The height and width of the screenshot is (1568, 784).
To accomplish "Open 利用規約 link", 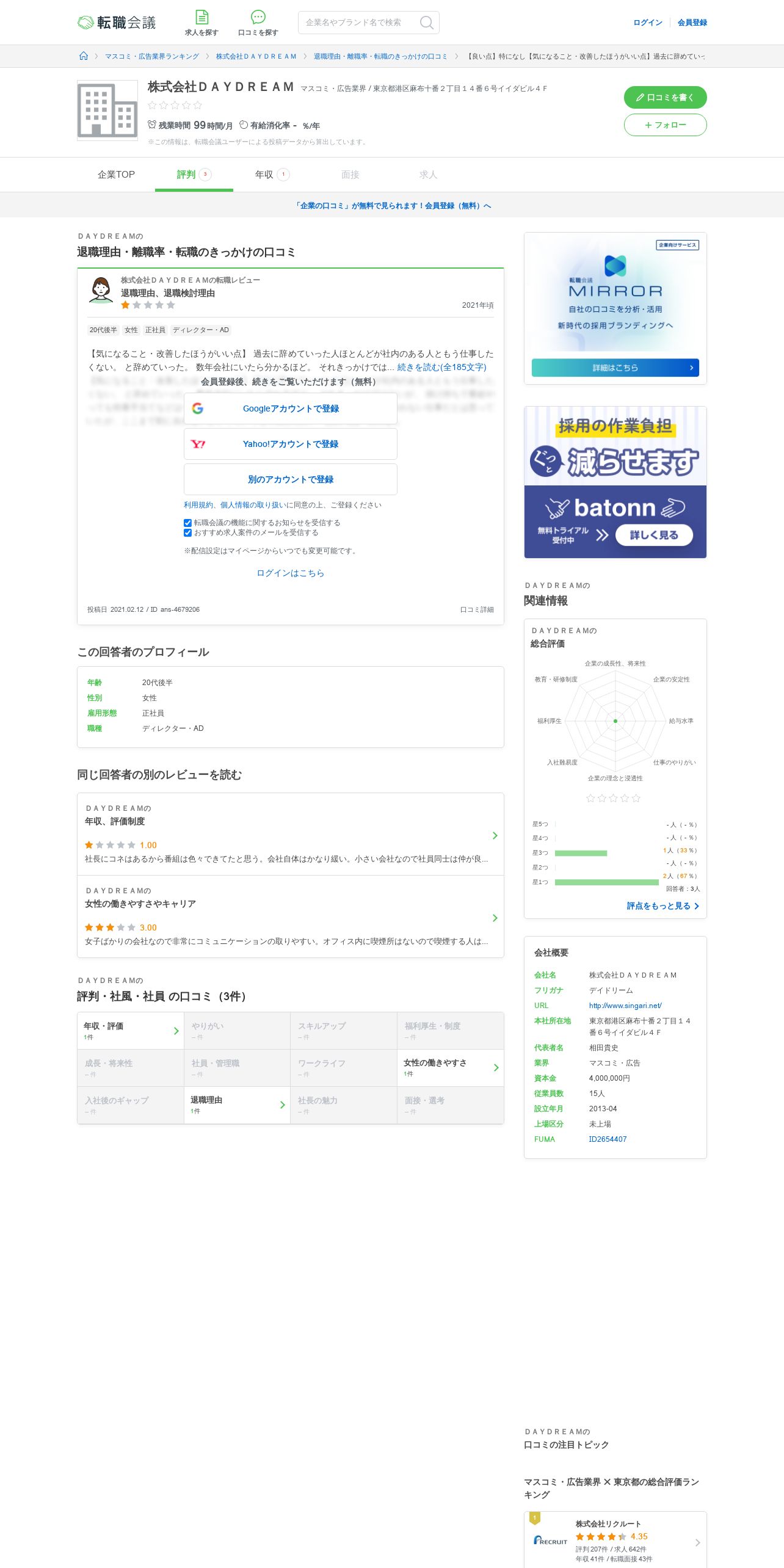I will coord(198,505).
